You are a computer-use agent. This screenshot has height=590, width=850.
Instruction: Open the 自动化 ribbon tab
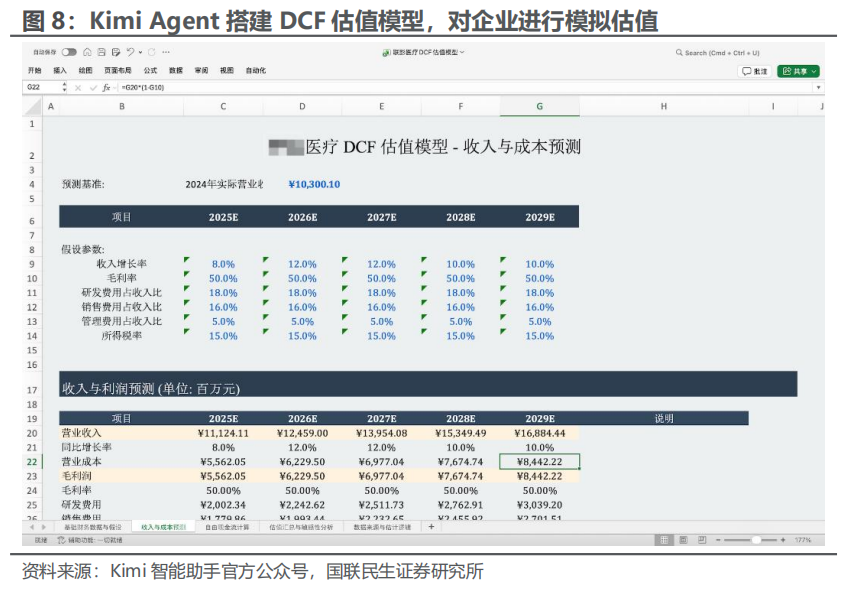click(x=256, y=70)
